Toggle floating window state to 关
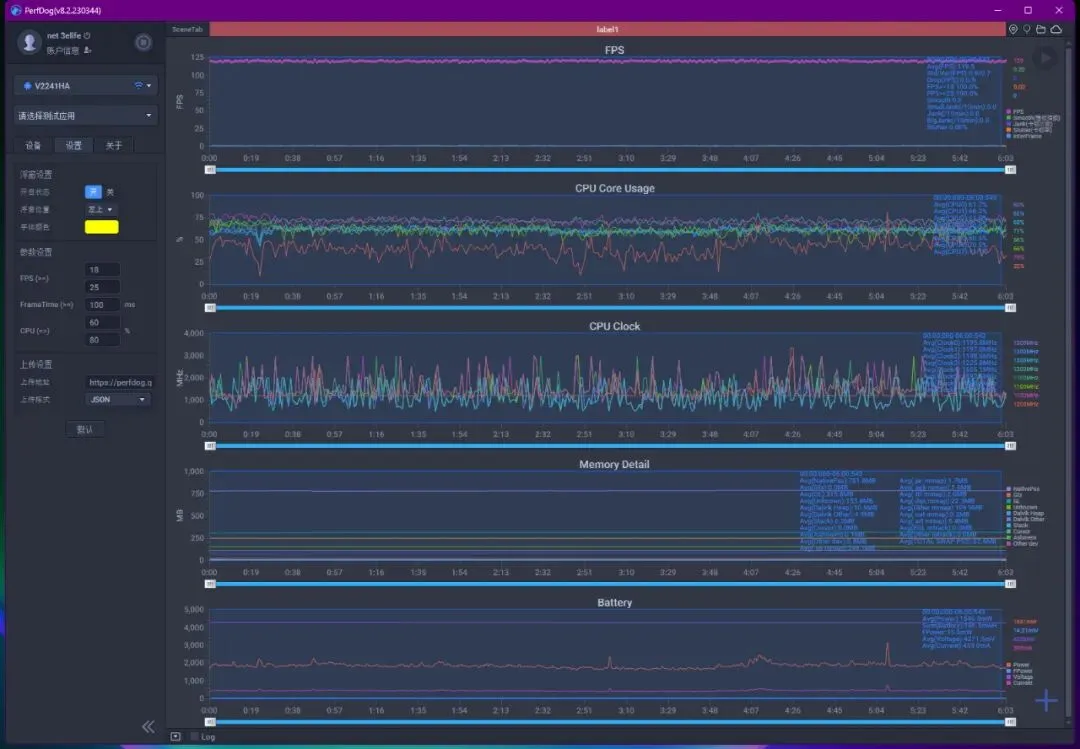The height and width of the screenshot is (749, 1080). 110,192
